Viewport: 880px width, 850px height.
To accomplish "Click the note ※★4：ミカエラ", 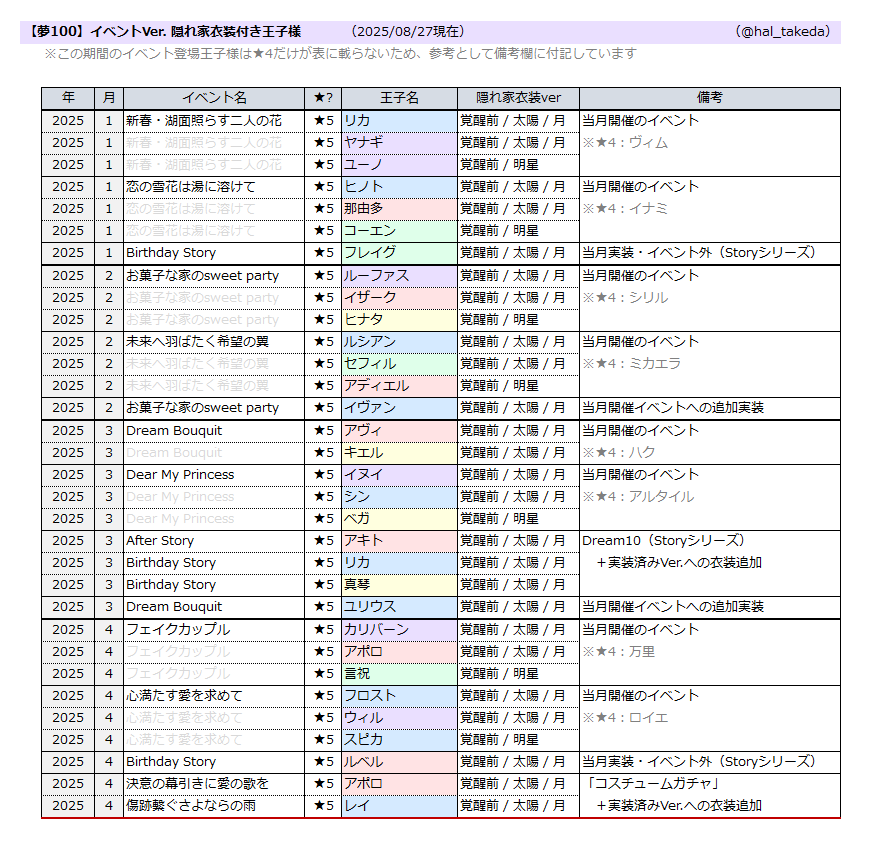I will coord(631,364).
